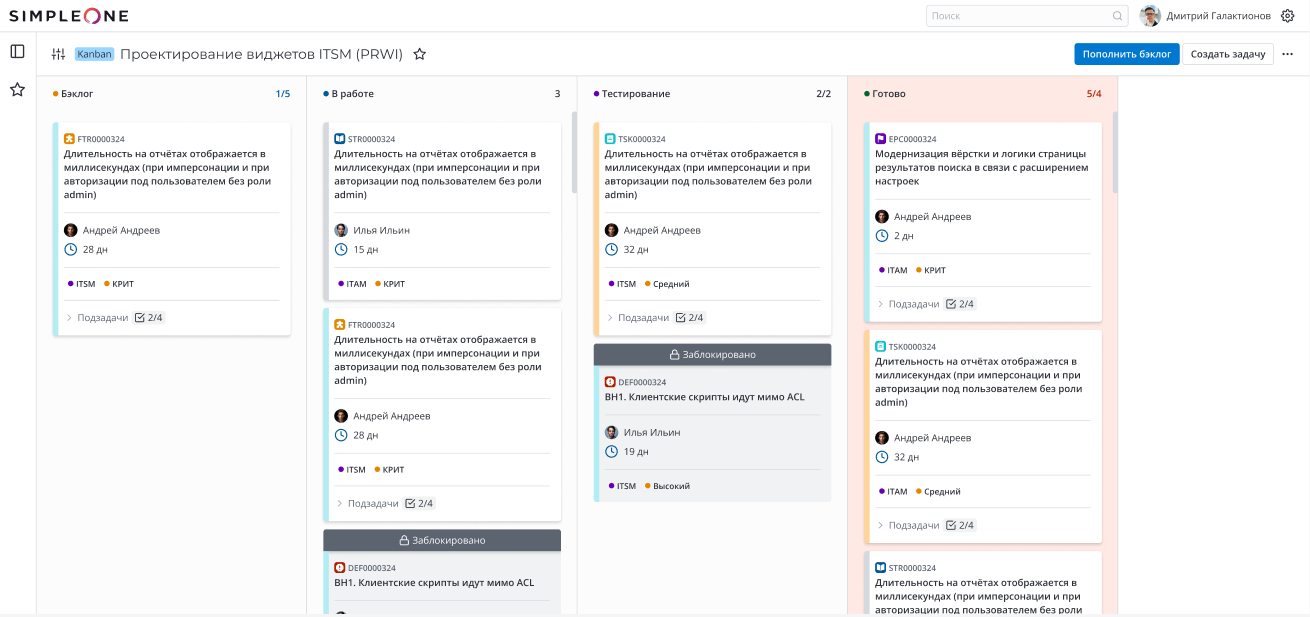Click search magnifier icon

coord(1117,16)
